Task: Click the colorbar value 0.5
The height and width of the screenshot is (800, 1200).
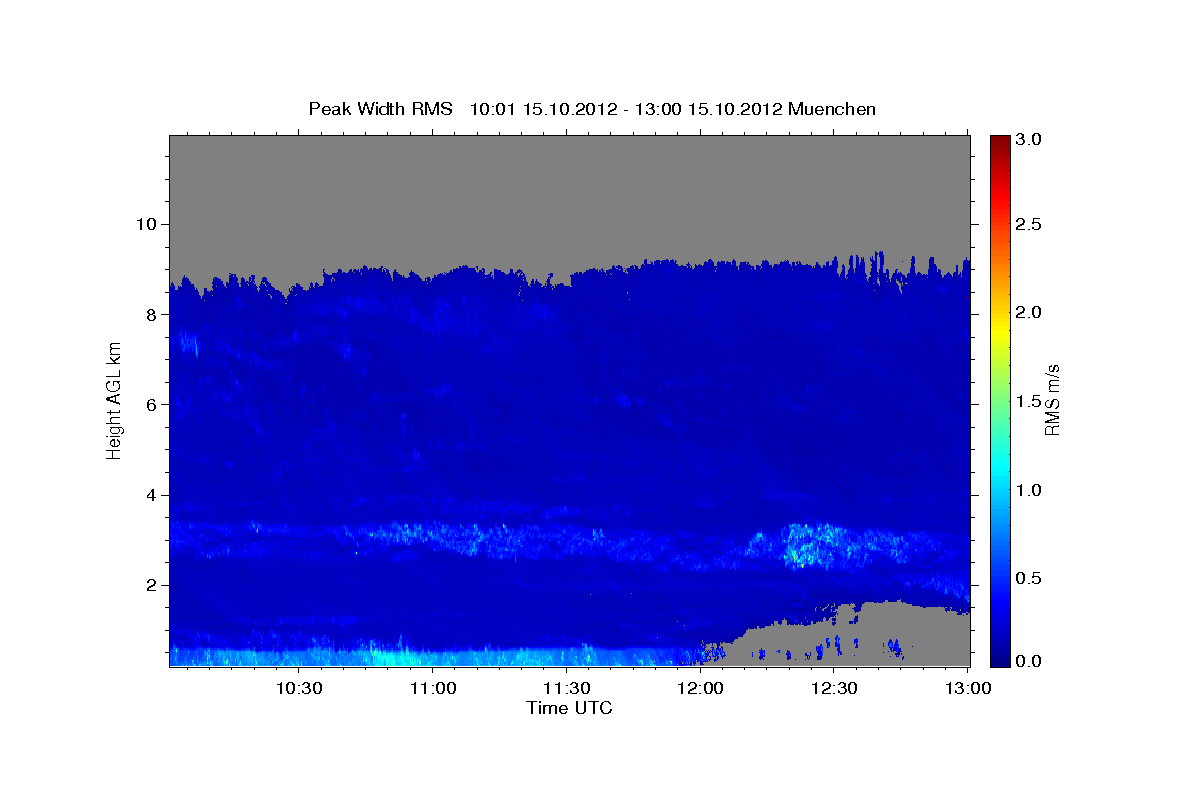Action: click(x=1030, y=578)
